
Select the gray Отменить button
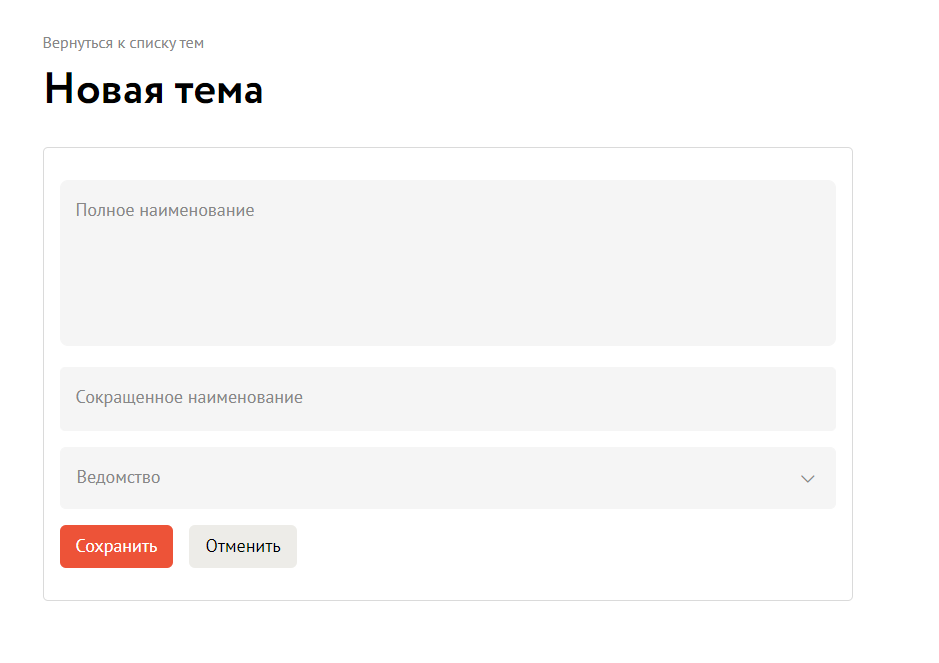243,546
